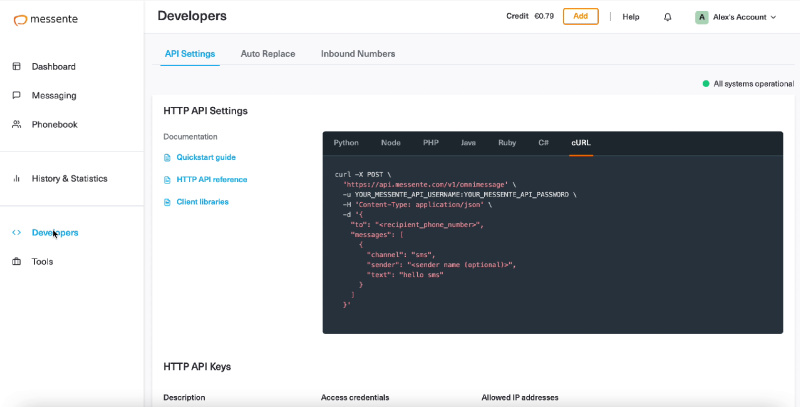Viewport: 800px width, 407px height.
Task: Select the C# code tab
Action: point(543,143)
